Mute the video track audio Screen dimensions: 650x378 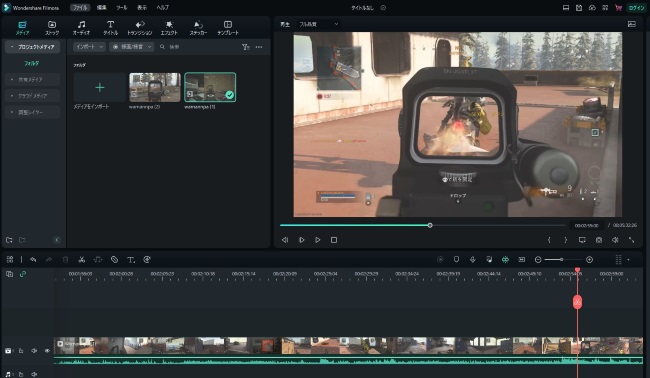(x=34, y=351)
